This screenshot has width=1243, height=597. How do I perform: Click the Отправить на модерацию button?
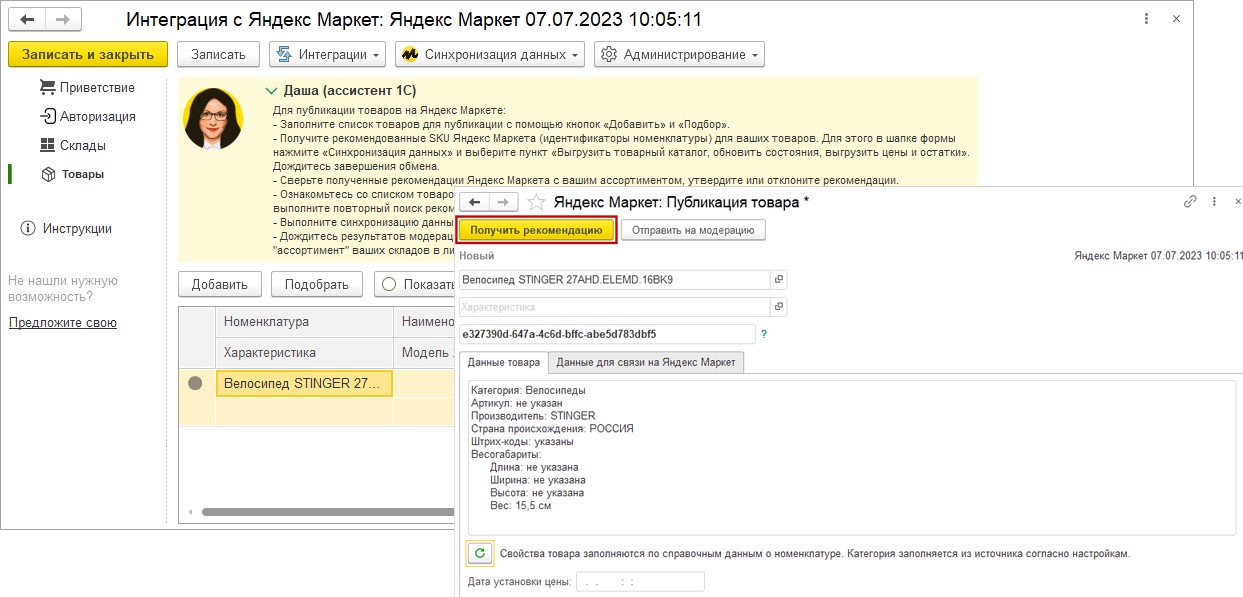pos(693,230)
